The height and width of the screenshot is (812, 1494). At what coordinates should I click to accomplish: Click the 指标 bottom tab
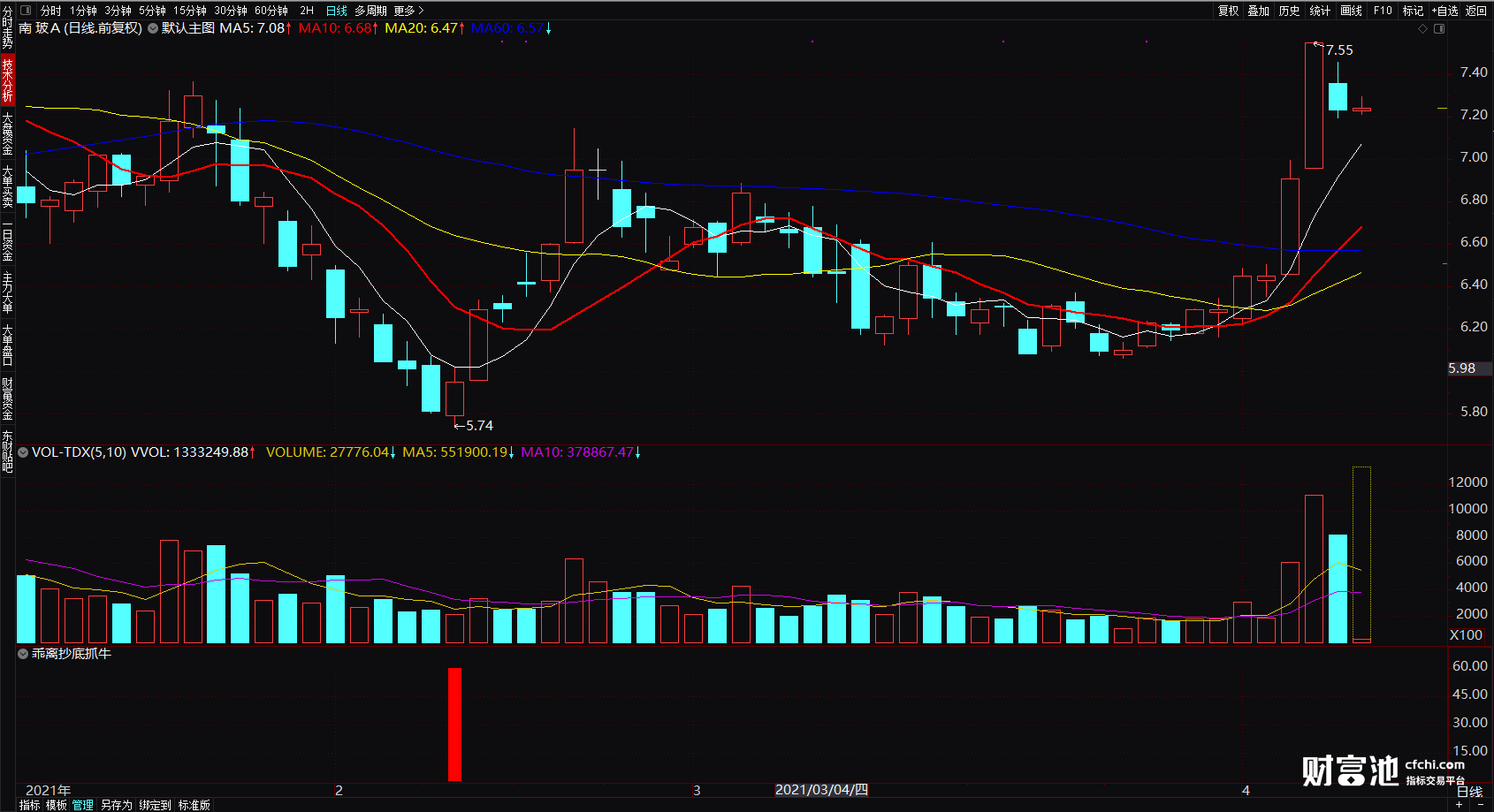(30, 805)
